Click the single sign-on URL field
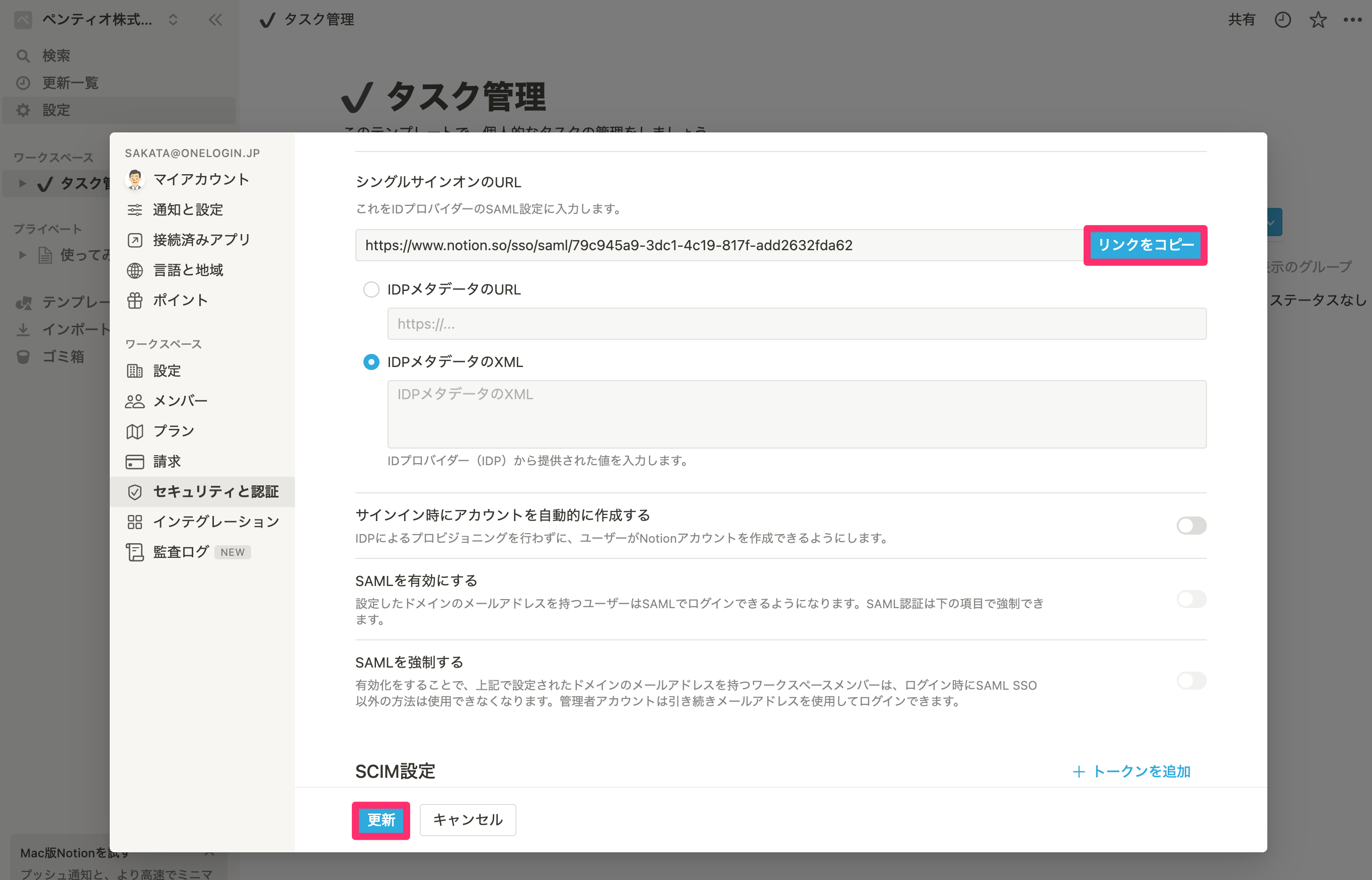The image size is (1372, 880). pyautogui.click(x=720, y=246)
